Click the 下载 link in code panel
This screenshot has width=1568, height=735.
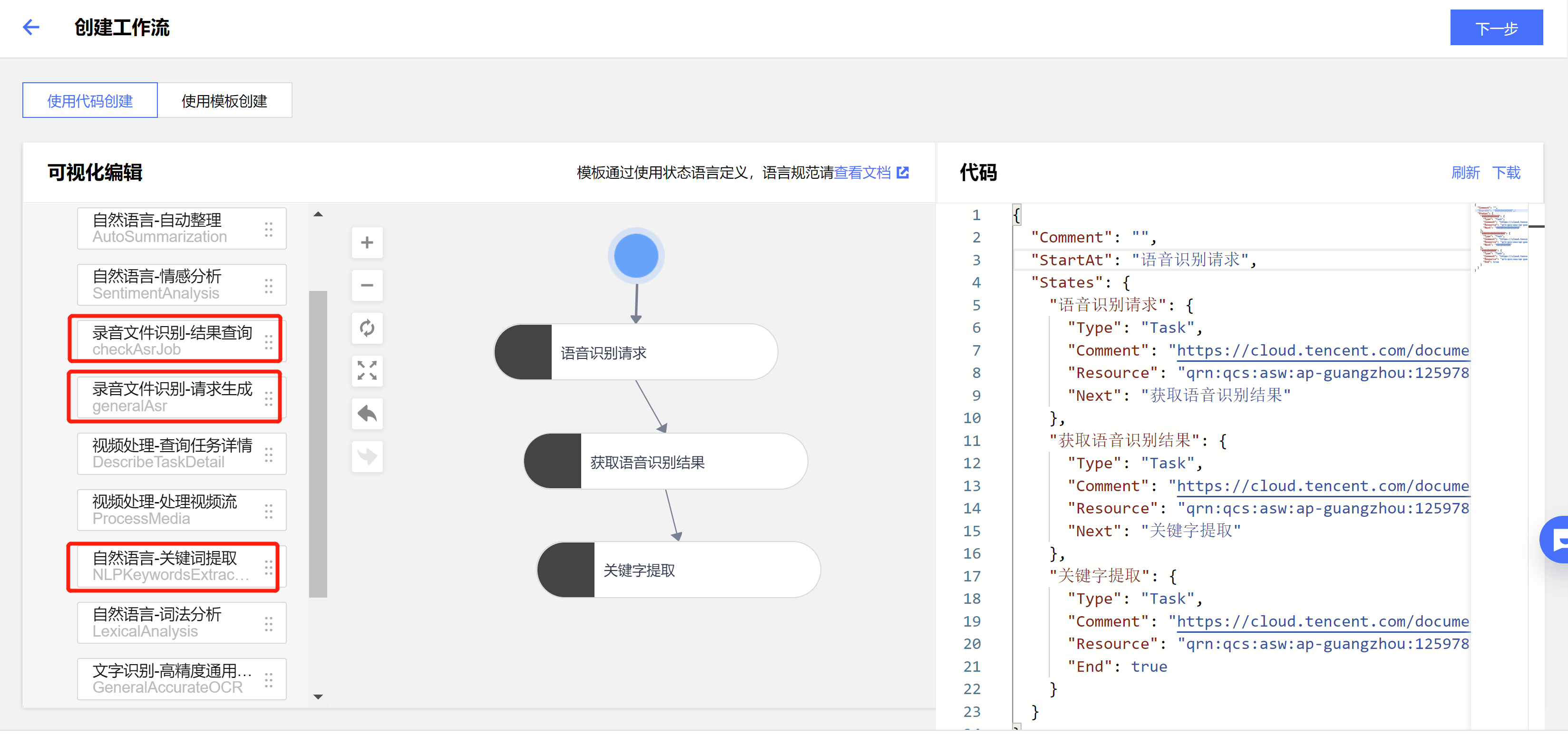pos(1506,173)
